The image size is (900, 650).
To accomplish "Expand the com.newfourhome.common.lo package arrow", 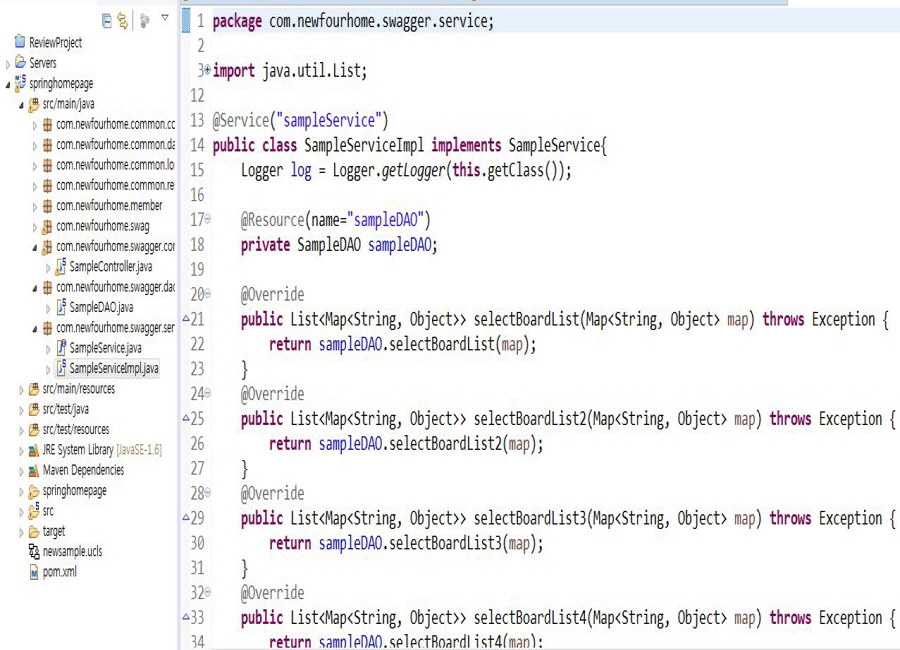I will [x=34, y=167].
